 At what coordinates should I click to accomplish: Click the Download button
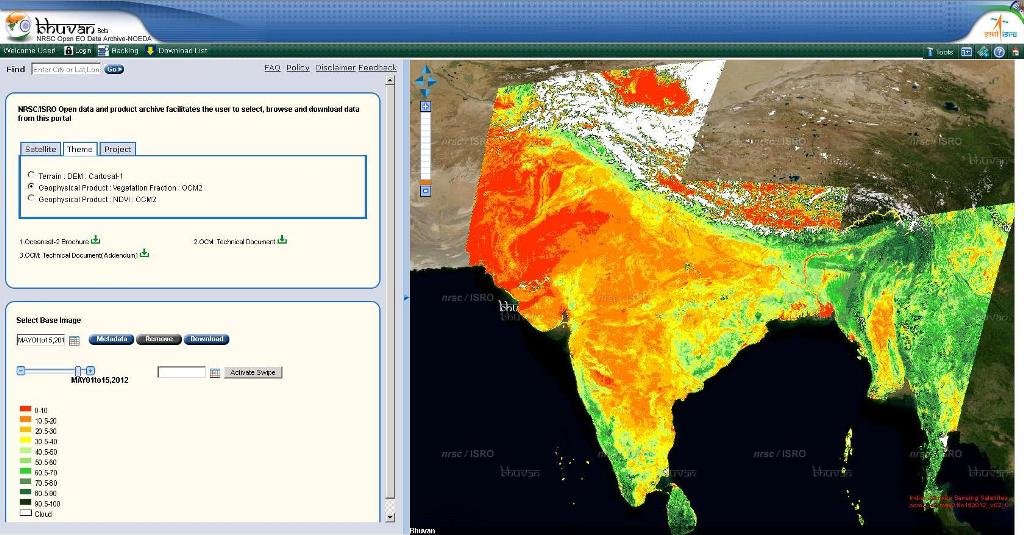tap(206, 339)
